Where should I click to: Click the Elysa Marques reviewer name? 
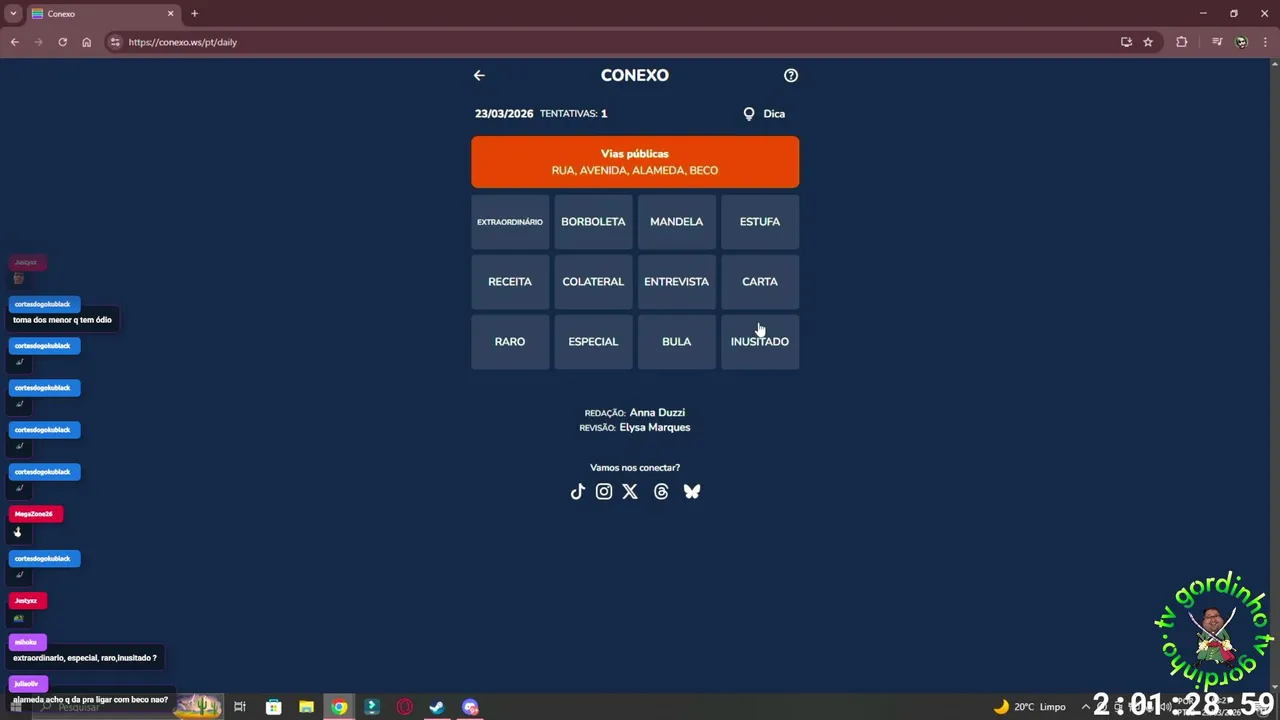pyautogui.click(x=655, y=427)
